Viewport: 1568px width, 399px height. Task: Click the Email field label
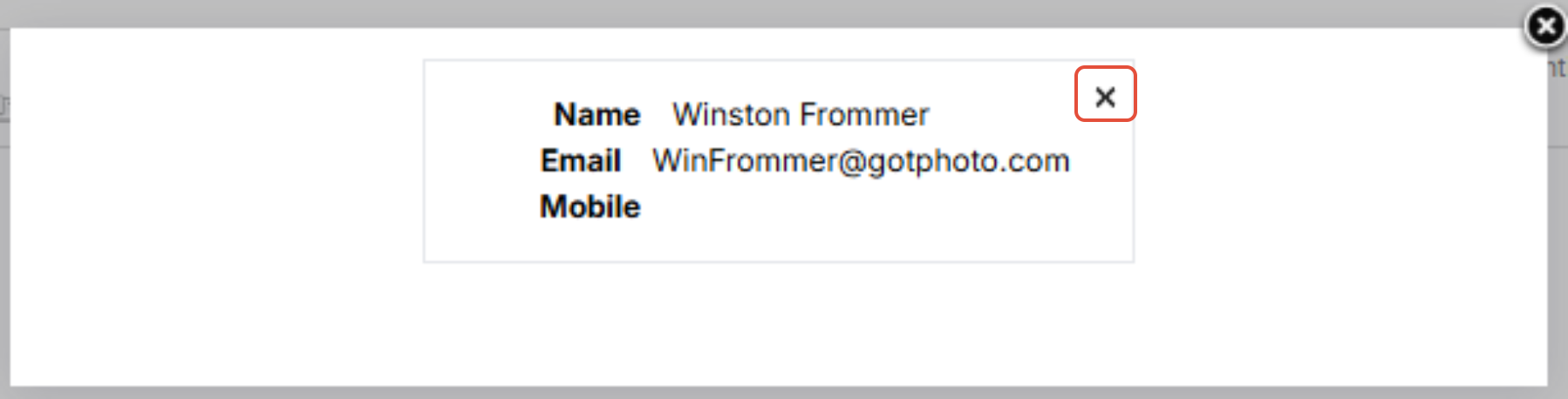581,160
